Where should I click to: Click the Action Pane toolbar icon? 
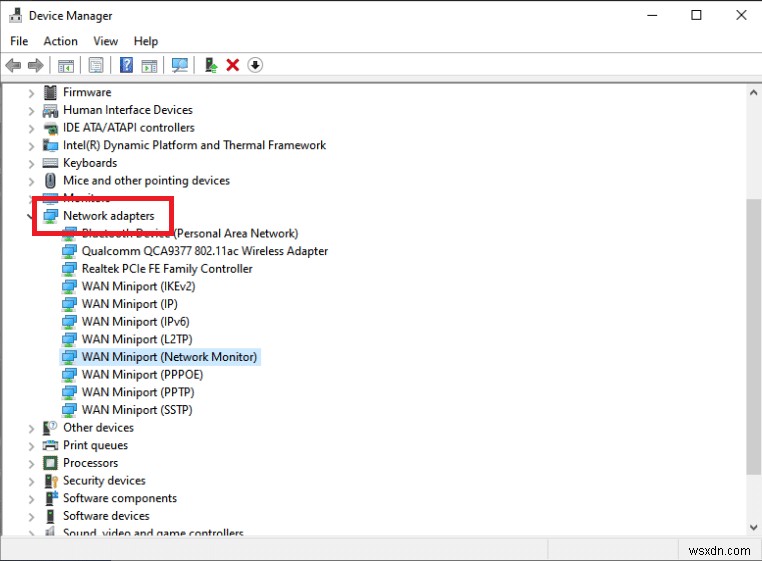click(149, 66)
